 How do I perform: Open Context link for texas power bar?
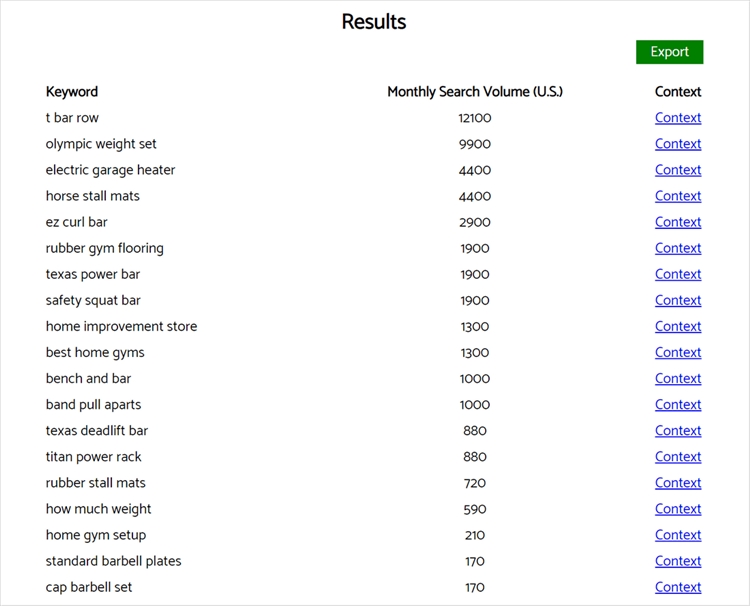tap(678, 274)
